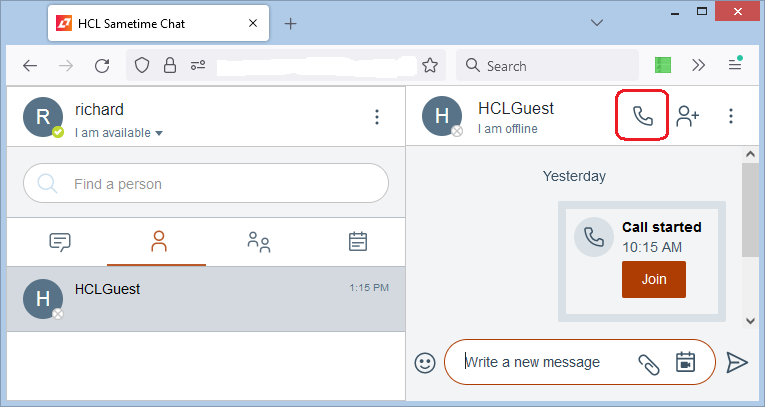Click the Find a person search field
Image resolution: width=765 pixels, height=407 pixels.
(205, 183)
